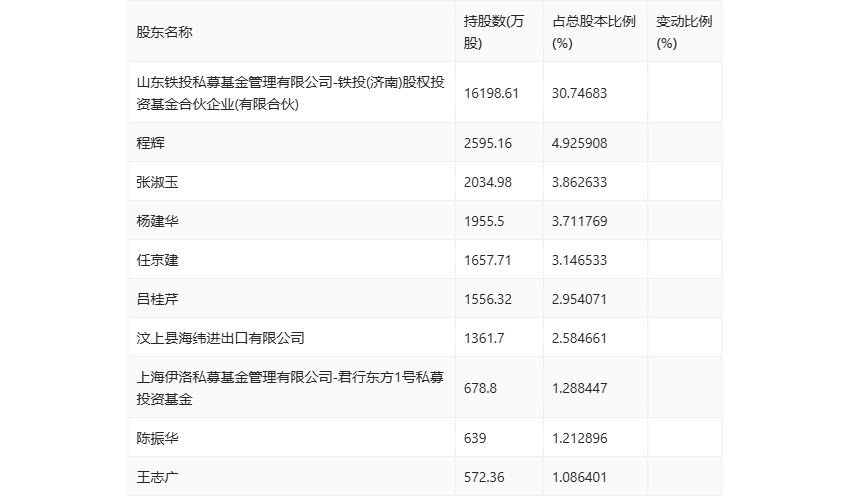Click percentage value 1.288447

point(579,388)
